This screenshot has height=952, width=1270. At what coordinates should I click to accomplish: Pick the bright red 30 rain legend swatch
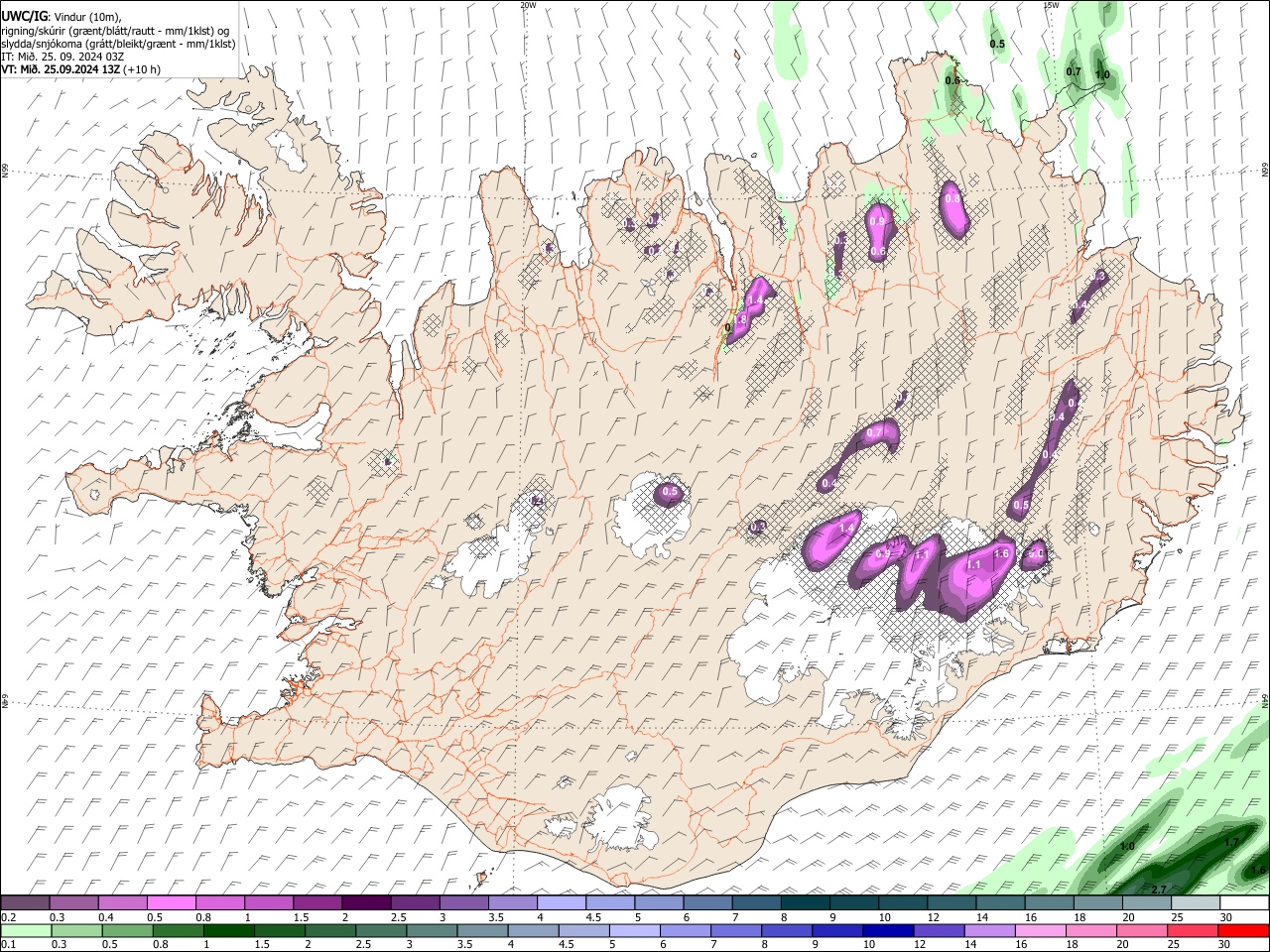point(1243,930)
